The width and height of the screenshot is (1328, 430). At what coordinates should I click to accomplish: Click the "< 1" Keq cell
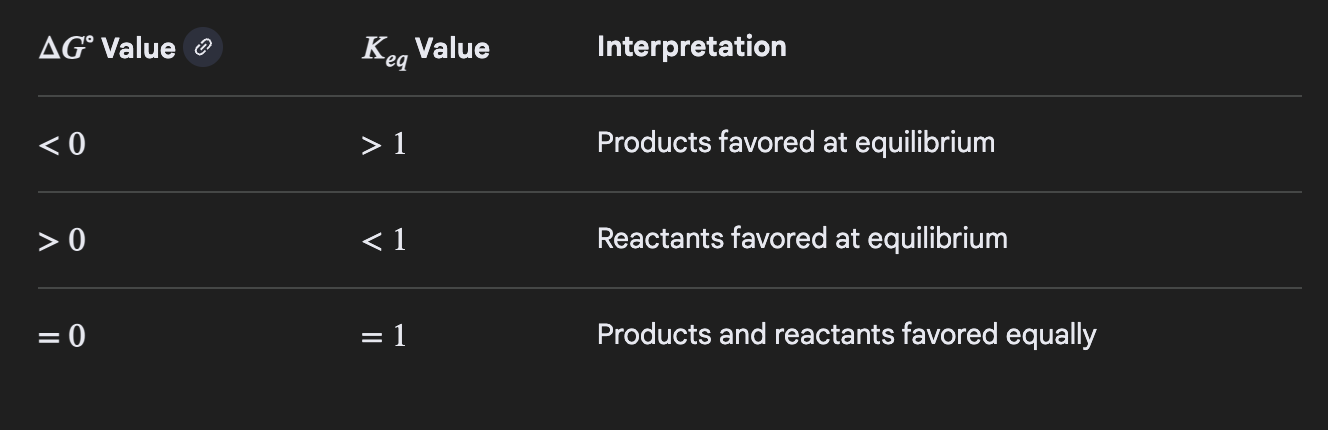pos(384,240)
